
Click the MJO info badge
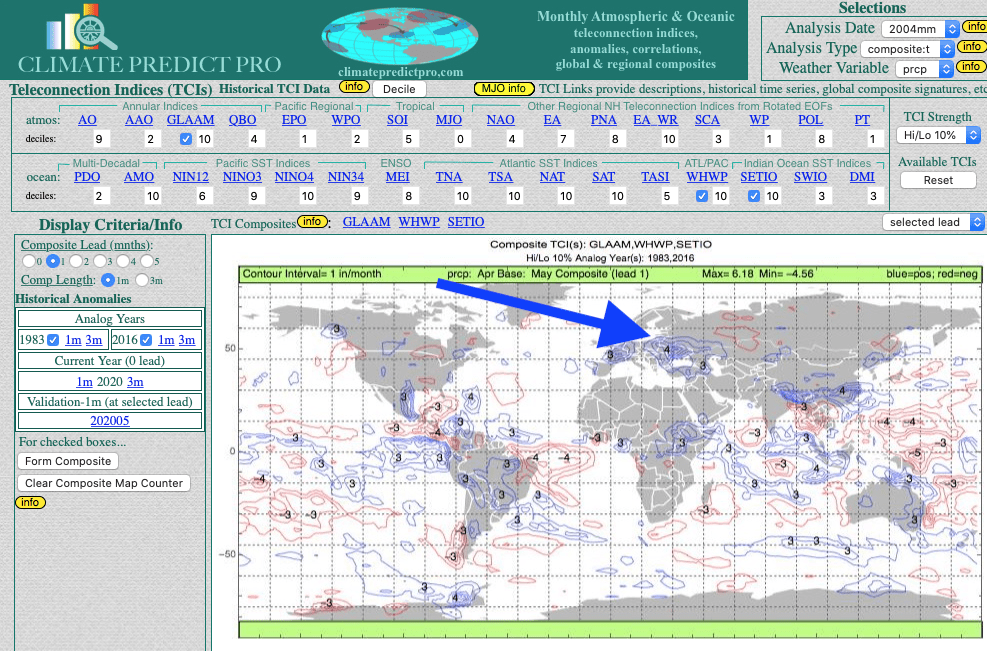click(x=503, y=88)
